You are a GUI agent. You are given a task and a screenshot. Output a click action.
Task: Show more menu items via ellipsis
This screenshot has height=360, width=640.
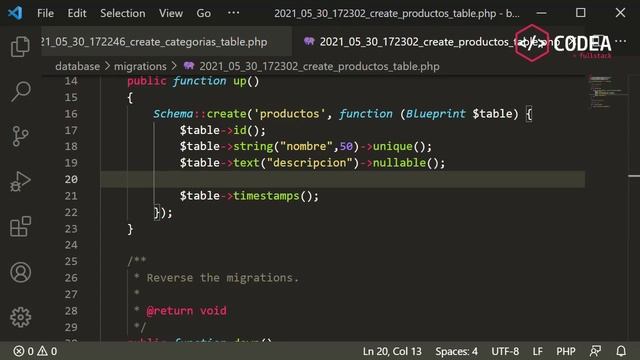pyautogui.click(x=233, y=13)
